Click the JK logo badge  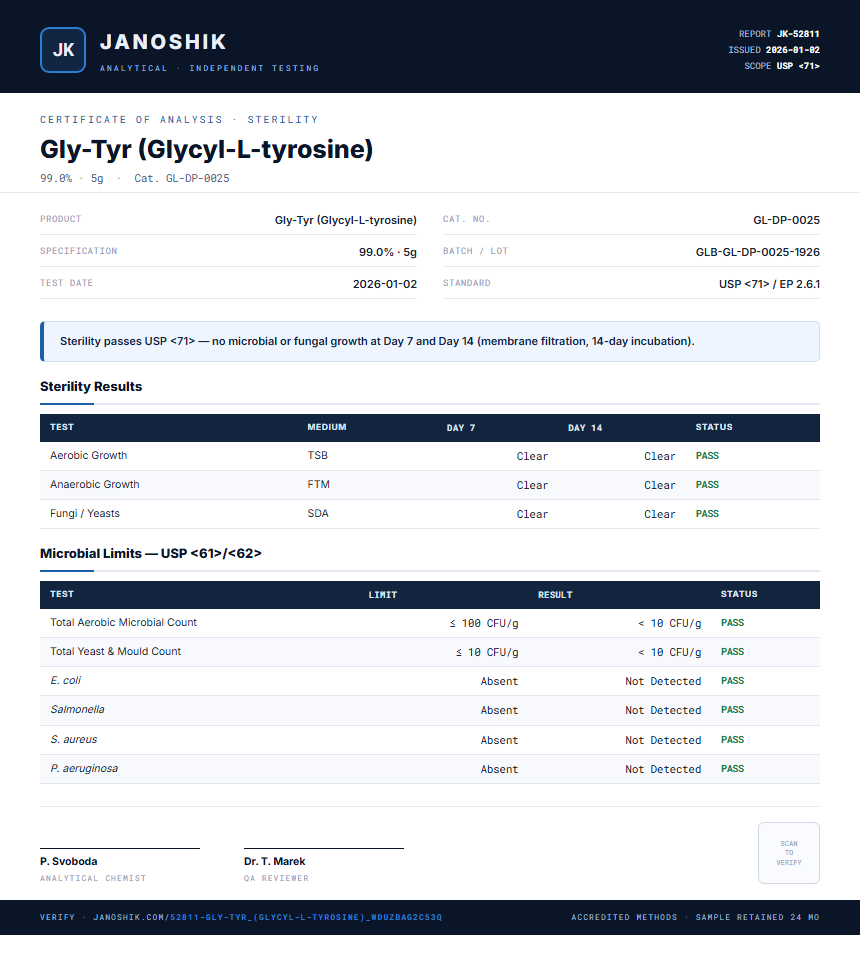63,50
